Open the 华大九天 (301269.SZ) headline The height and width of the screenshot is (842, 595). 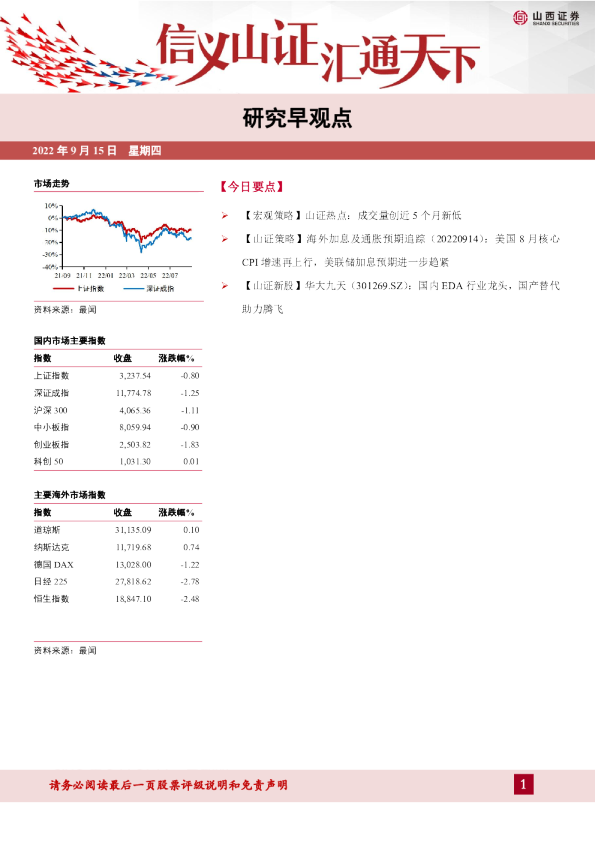pos(401,297)
